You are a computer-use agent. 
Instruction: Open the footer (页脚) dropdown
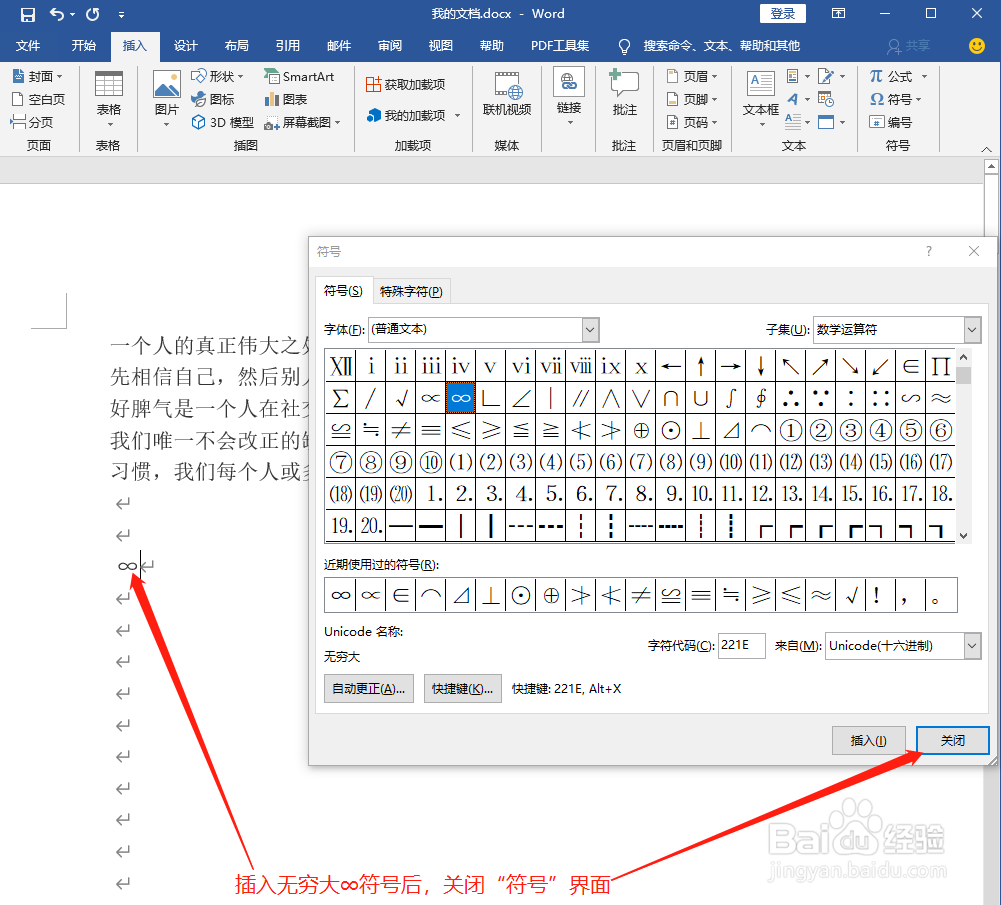tap(692, 100)
